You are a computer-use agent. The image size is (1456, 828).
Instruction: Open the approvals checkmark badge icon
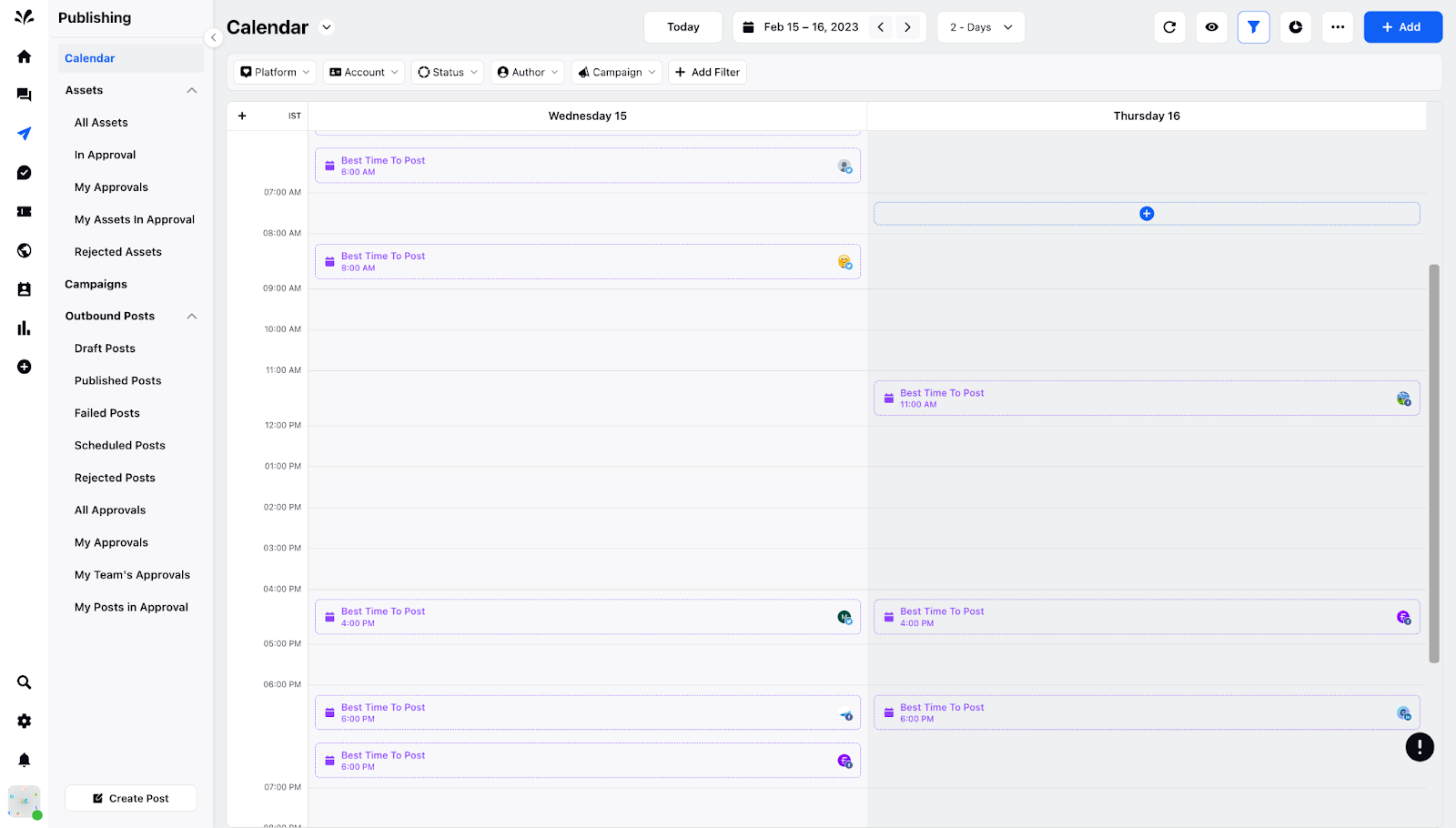pos(25,173)
